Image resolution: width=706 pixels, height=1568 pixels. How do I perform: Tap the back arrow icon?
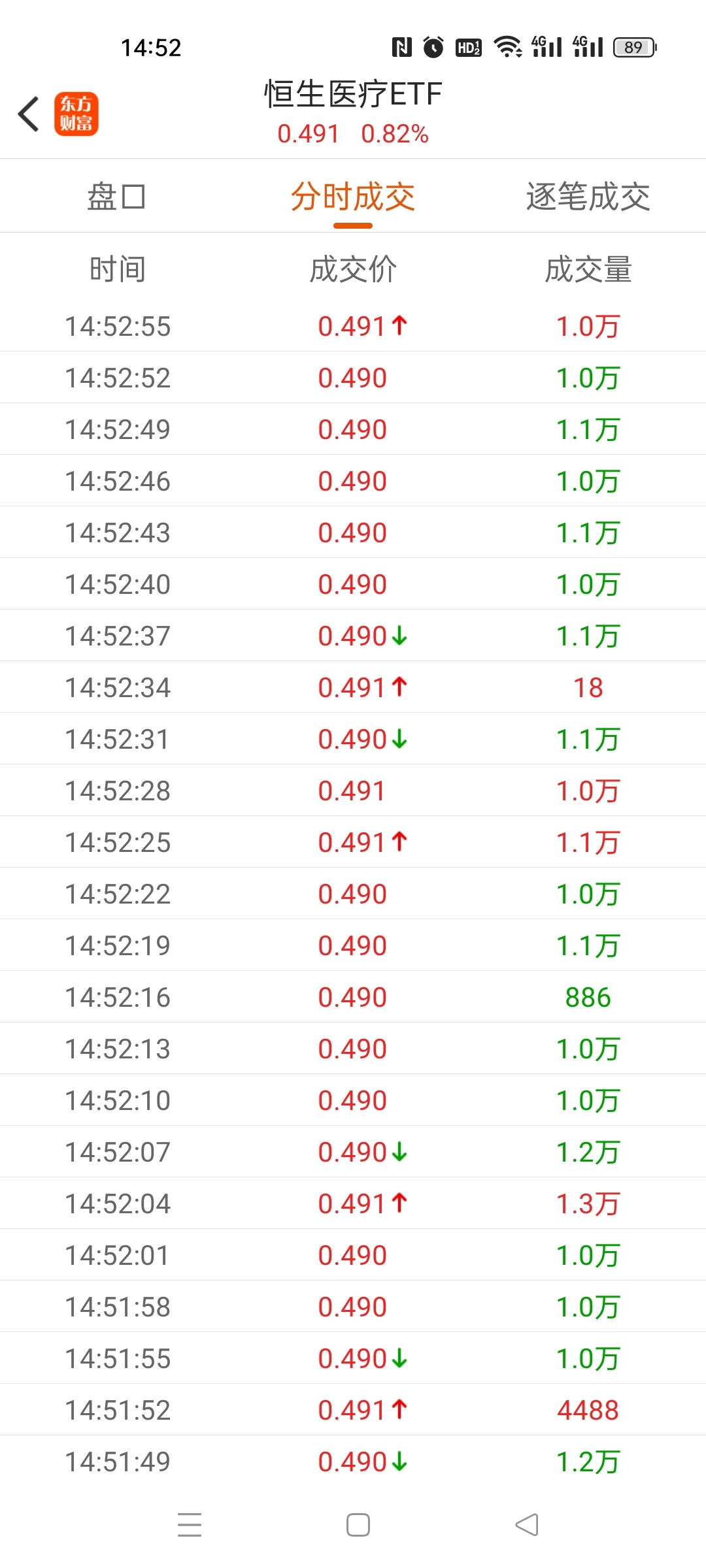[29, 114]
